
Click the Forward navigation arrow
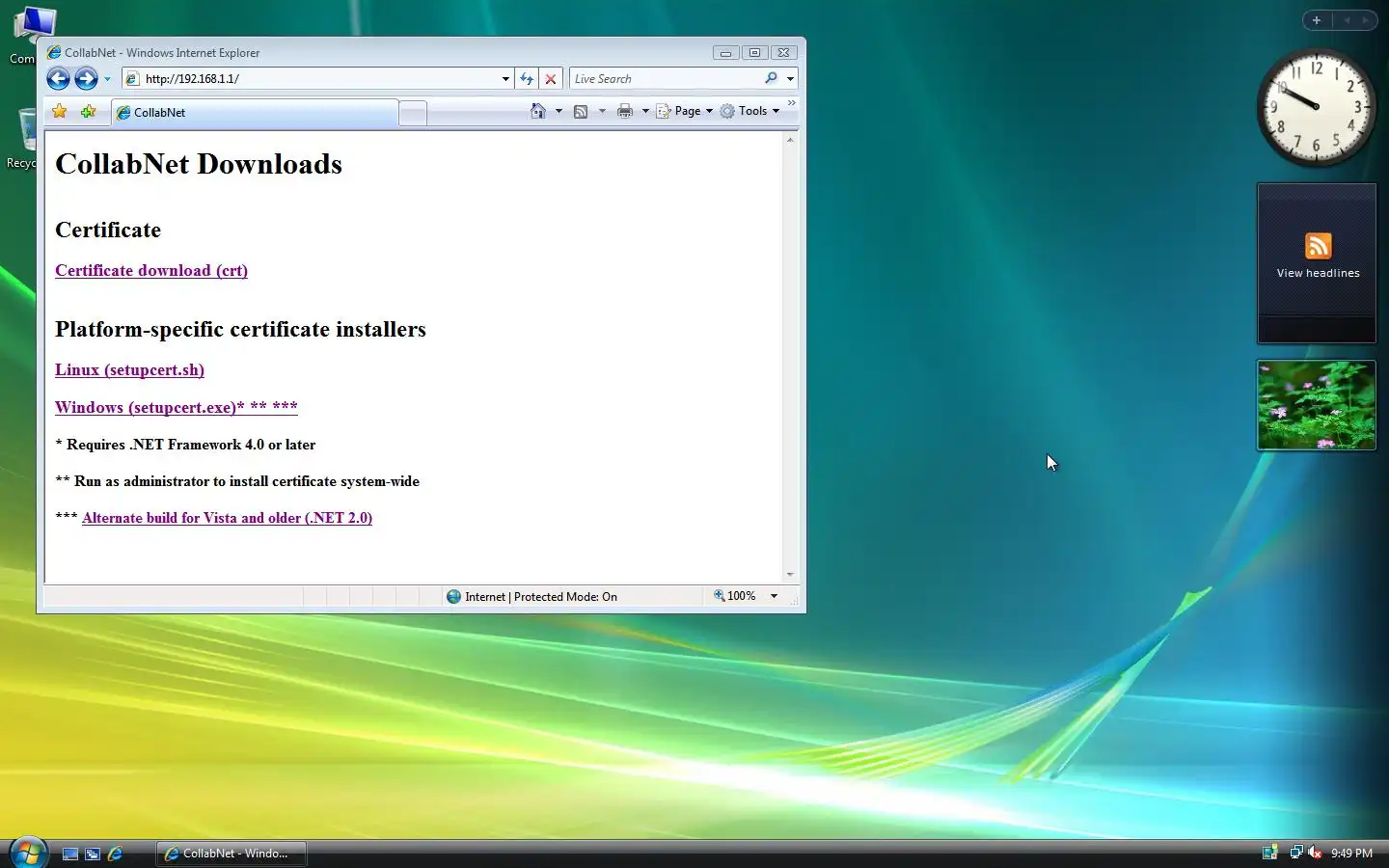click(x=86, y=79)
